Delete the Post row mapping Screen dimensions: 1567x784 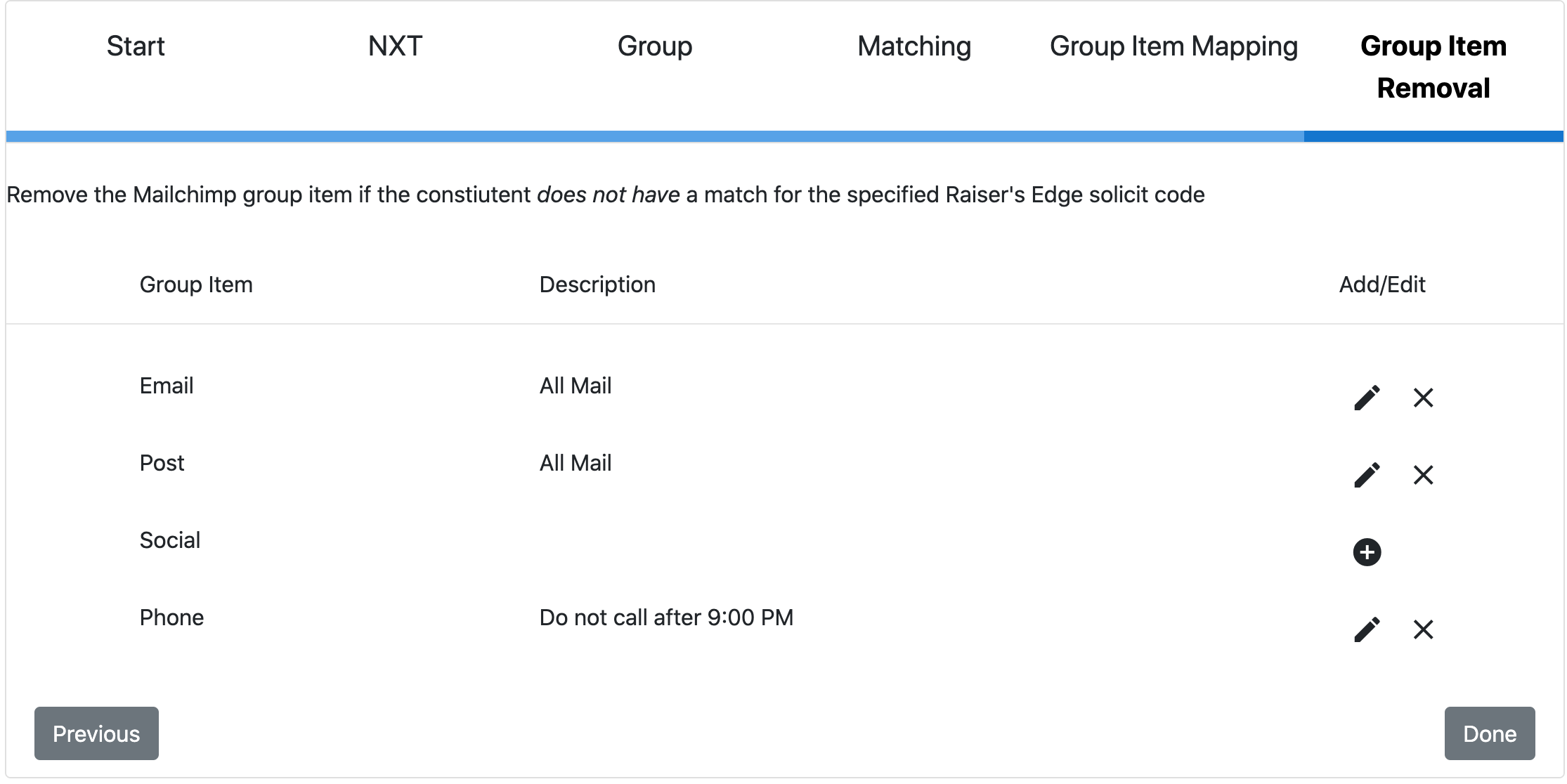coord(1423,475)
